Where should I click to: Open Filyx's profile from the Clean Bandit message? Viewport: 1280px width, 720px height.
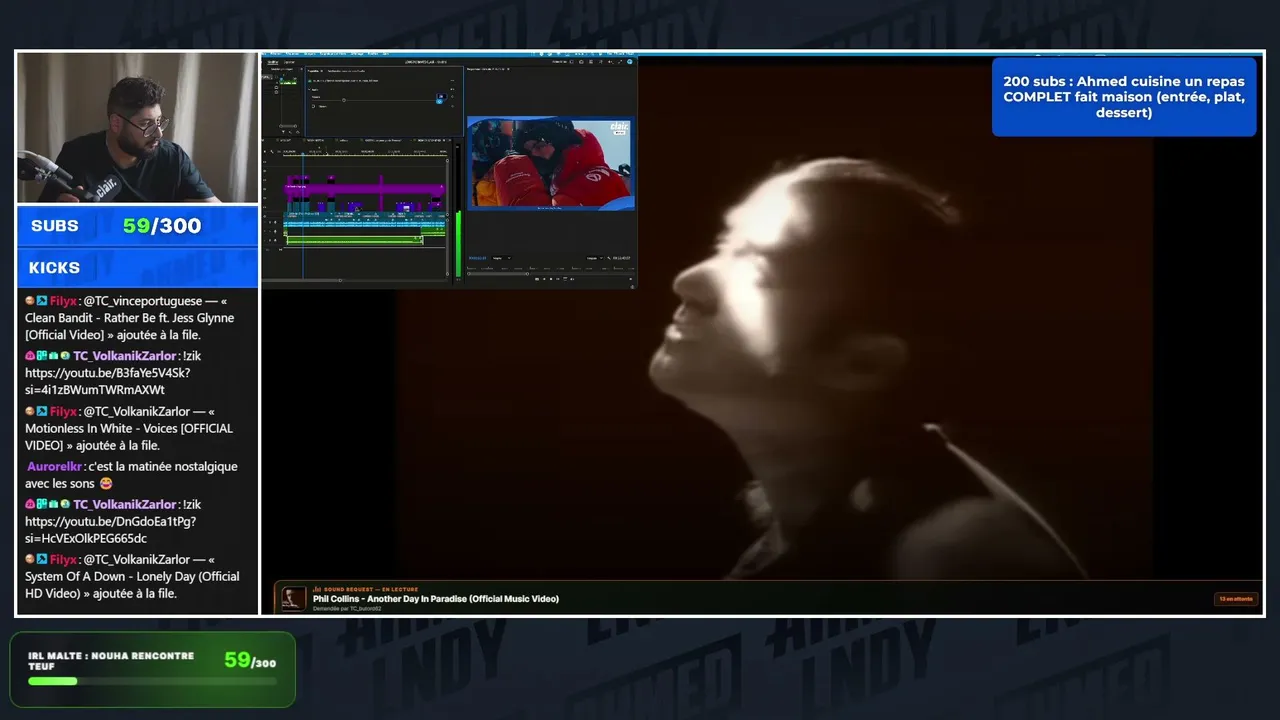point(63,300)
